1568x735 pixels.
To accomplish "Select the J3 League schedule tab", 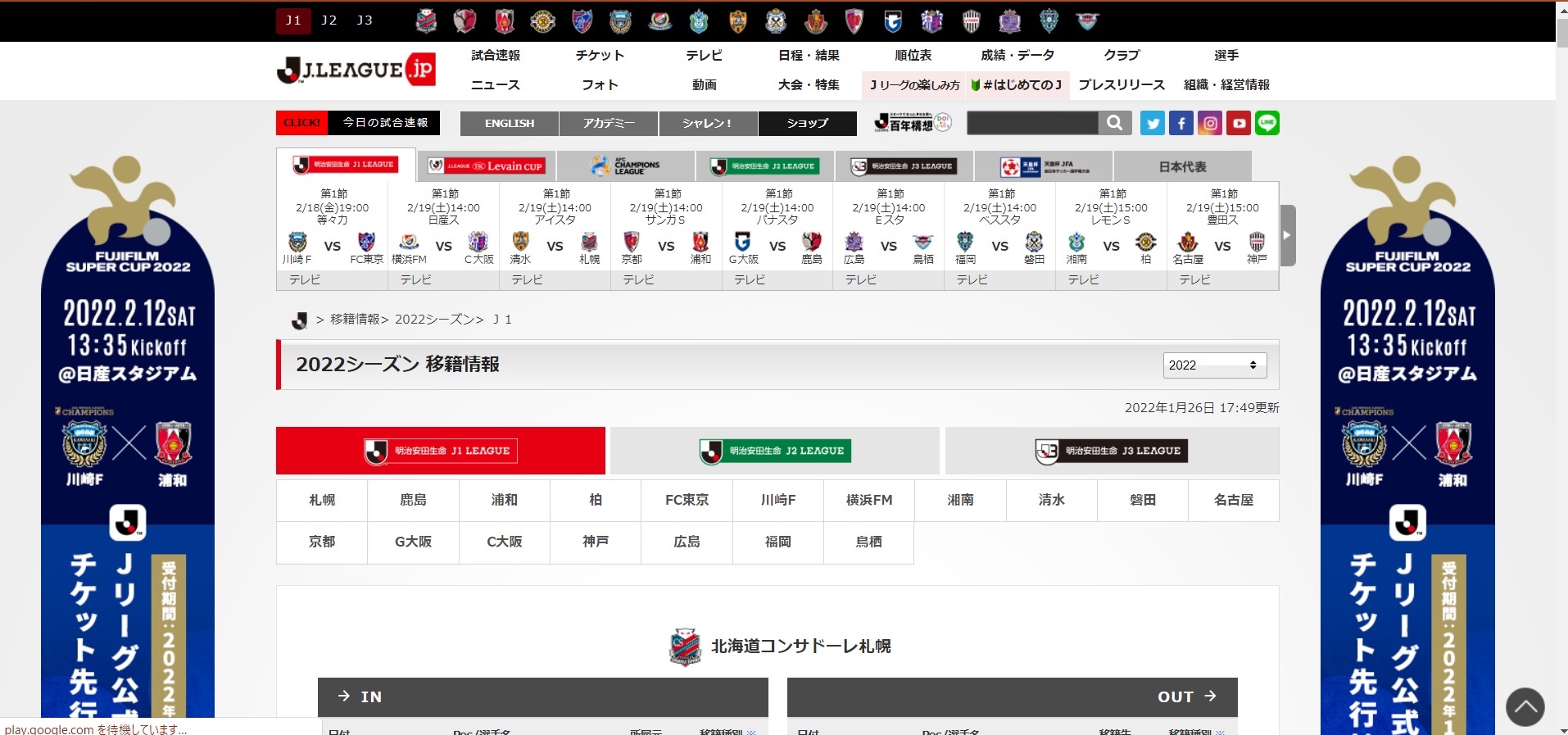I will [904, 166].
